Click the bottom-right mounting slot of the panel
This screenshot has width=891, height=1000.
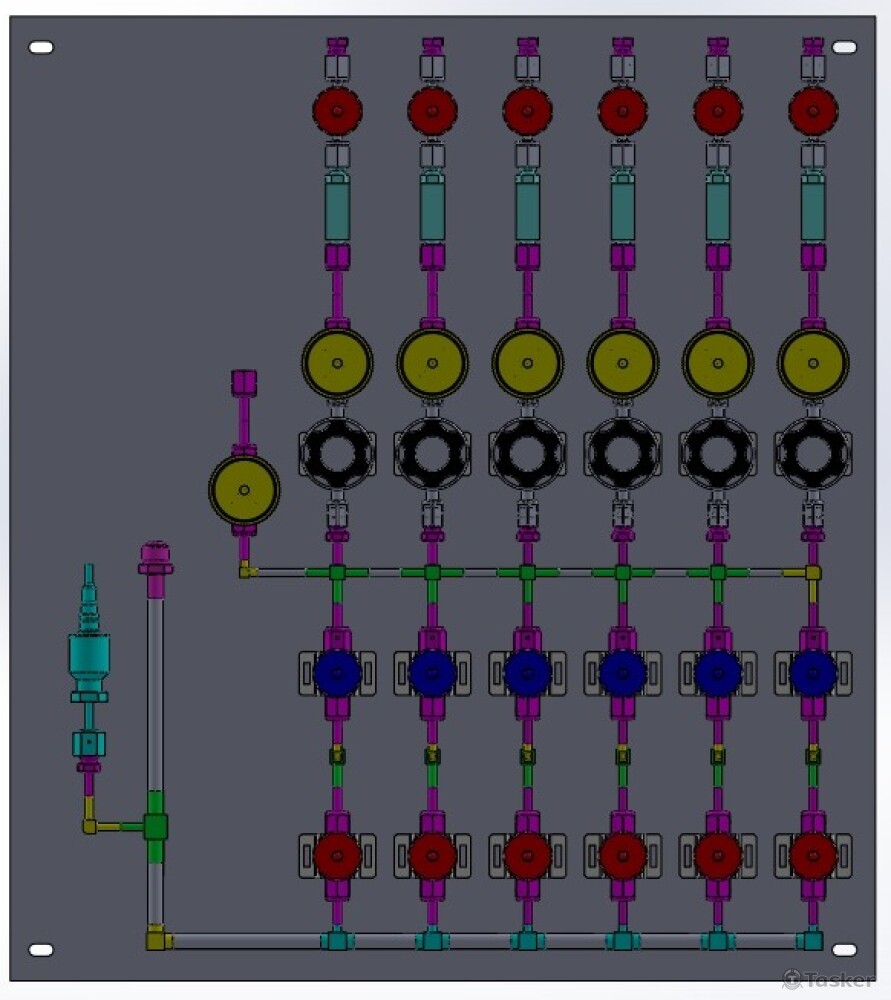tap(844, 950)
